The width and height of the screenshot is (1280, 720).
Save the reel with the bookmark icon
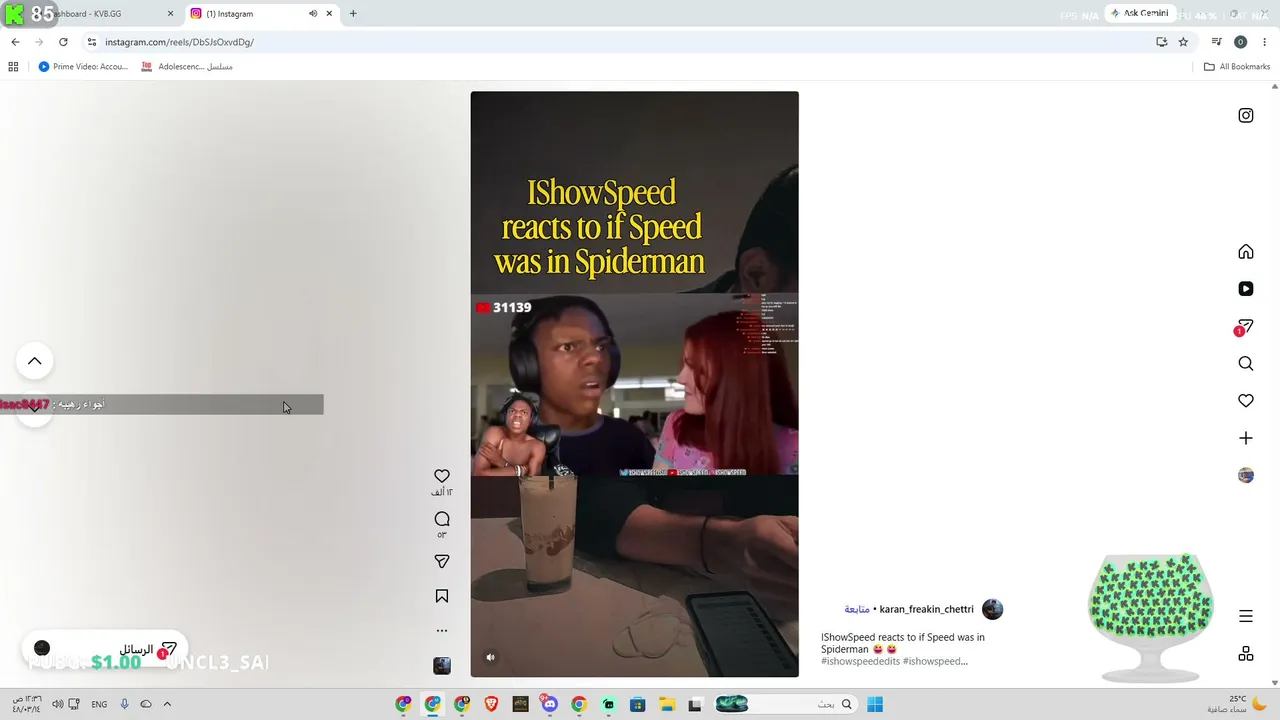point(442,596)
